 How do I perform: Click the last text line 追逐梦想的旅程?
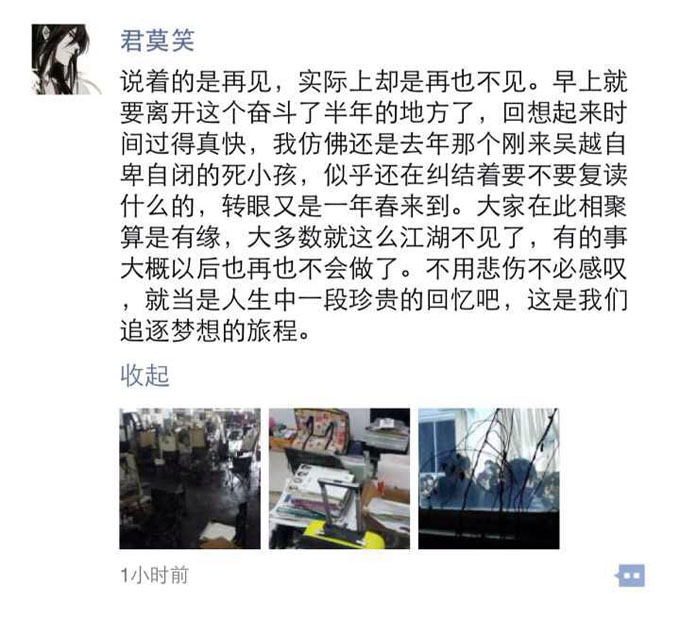coord(216,331)
